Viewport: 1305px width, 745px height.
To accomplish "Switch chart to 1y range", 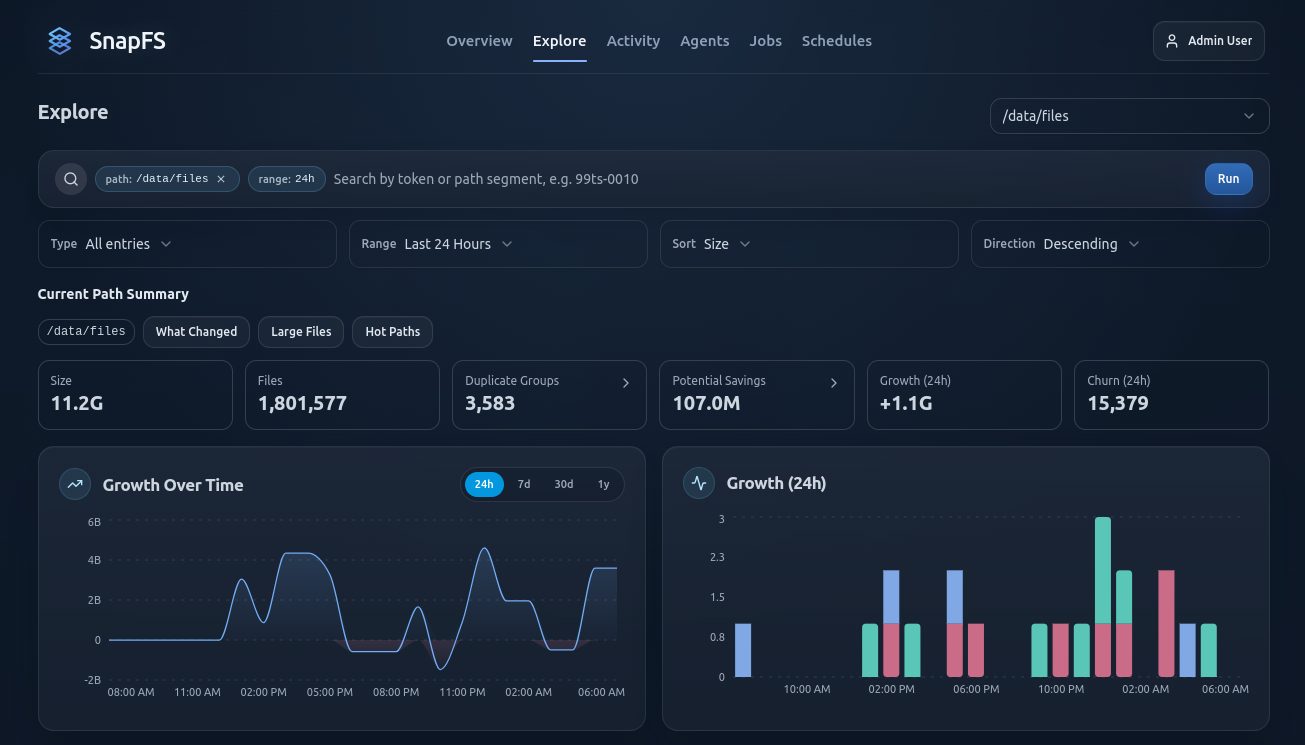I will 603,484.
